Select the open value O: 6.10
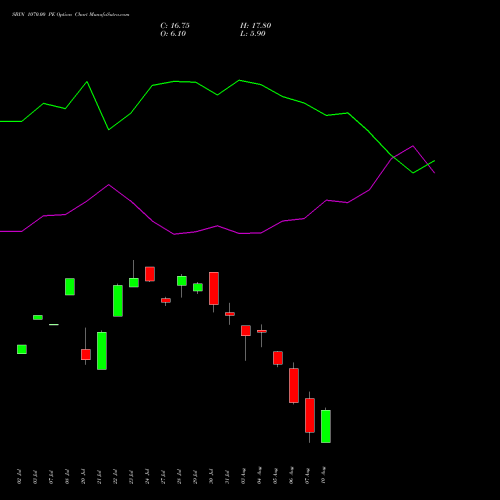 click(173, 34)
